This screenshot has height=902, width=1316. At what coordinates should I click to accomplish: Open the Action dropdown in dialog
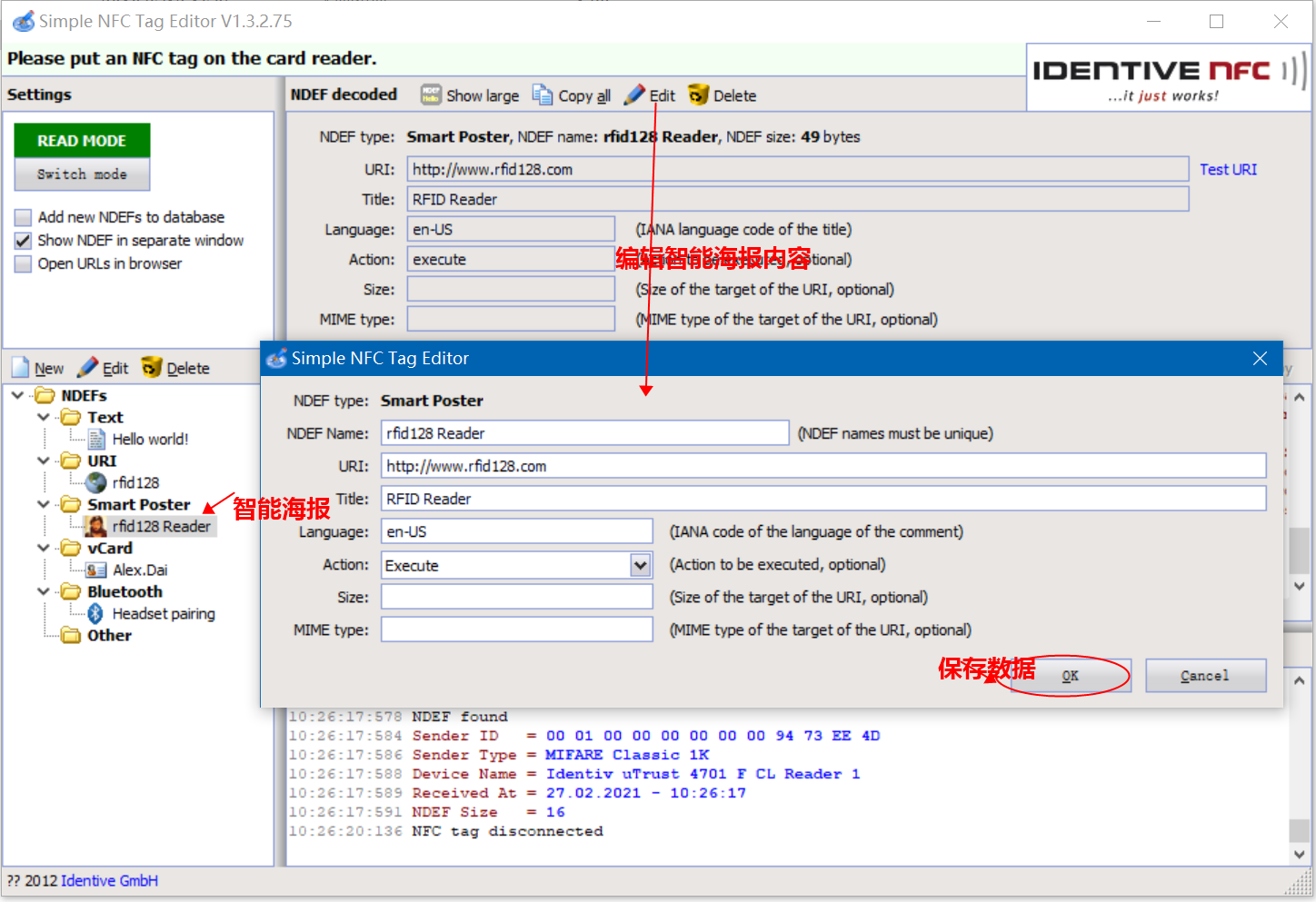coord(641,565)
